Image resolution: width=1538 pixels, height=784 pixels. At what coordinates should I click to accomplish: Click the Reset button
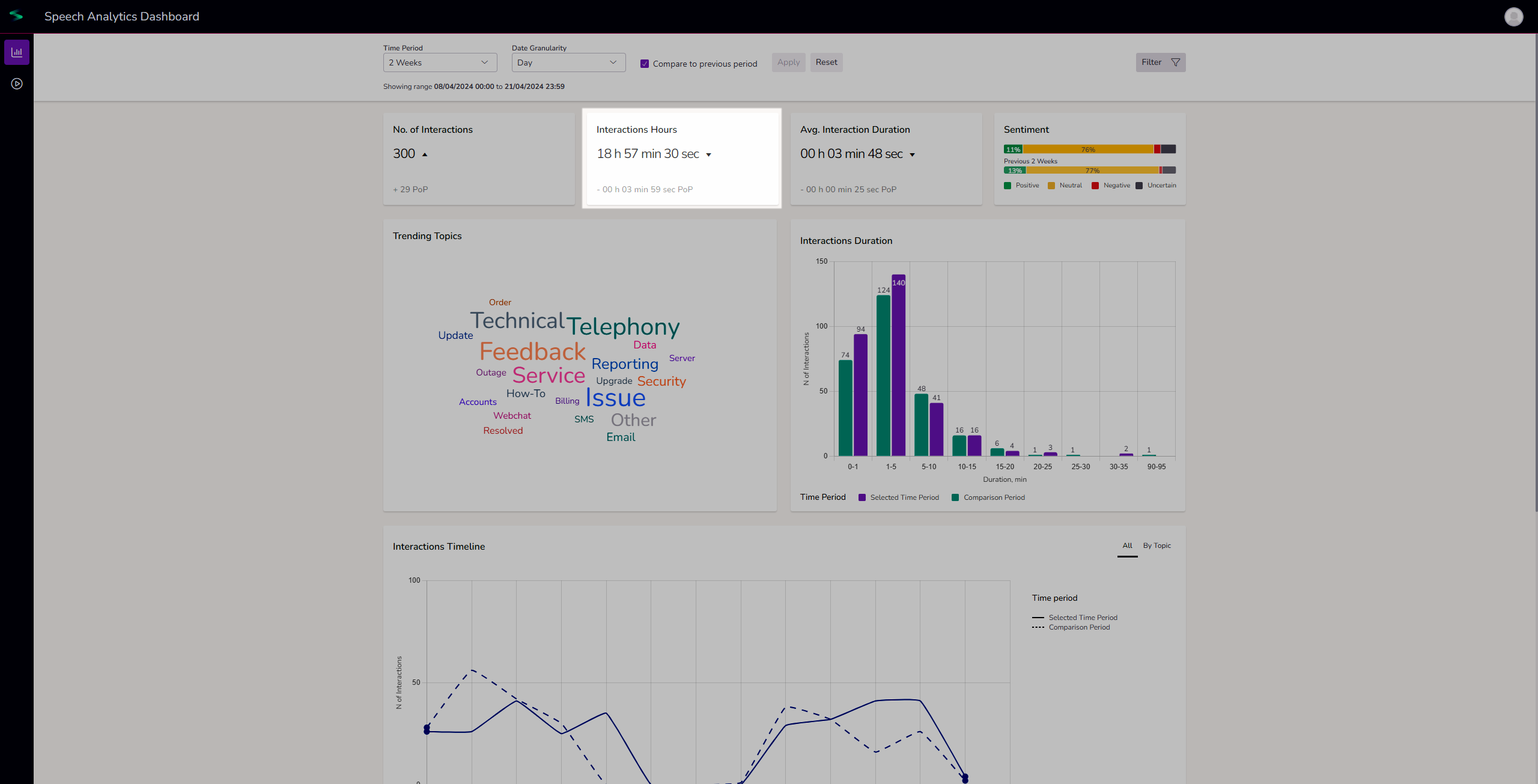[826, 62]
